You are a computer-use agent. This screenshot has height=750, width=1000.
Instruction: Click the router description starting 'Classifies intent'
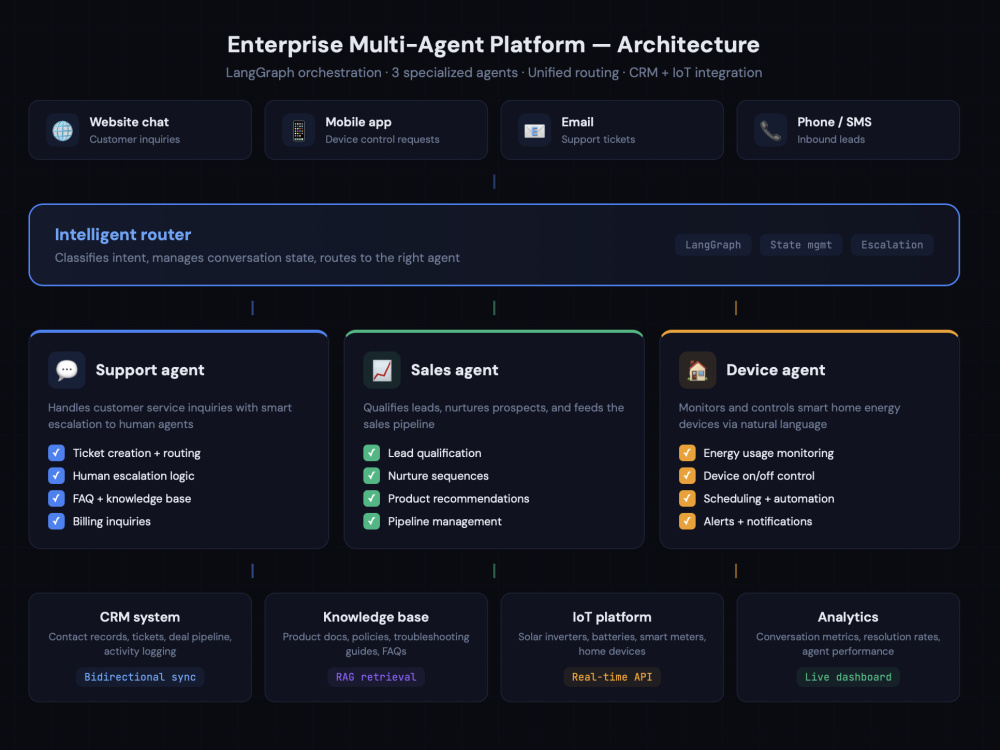[x=257, y=258]
